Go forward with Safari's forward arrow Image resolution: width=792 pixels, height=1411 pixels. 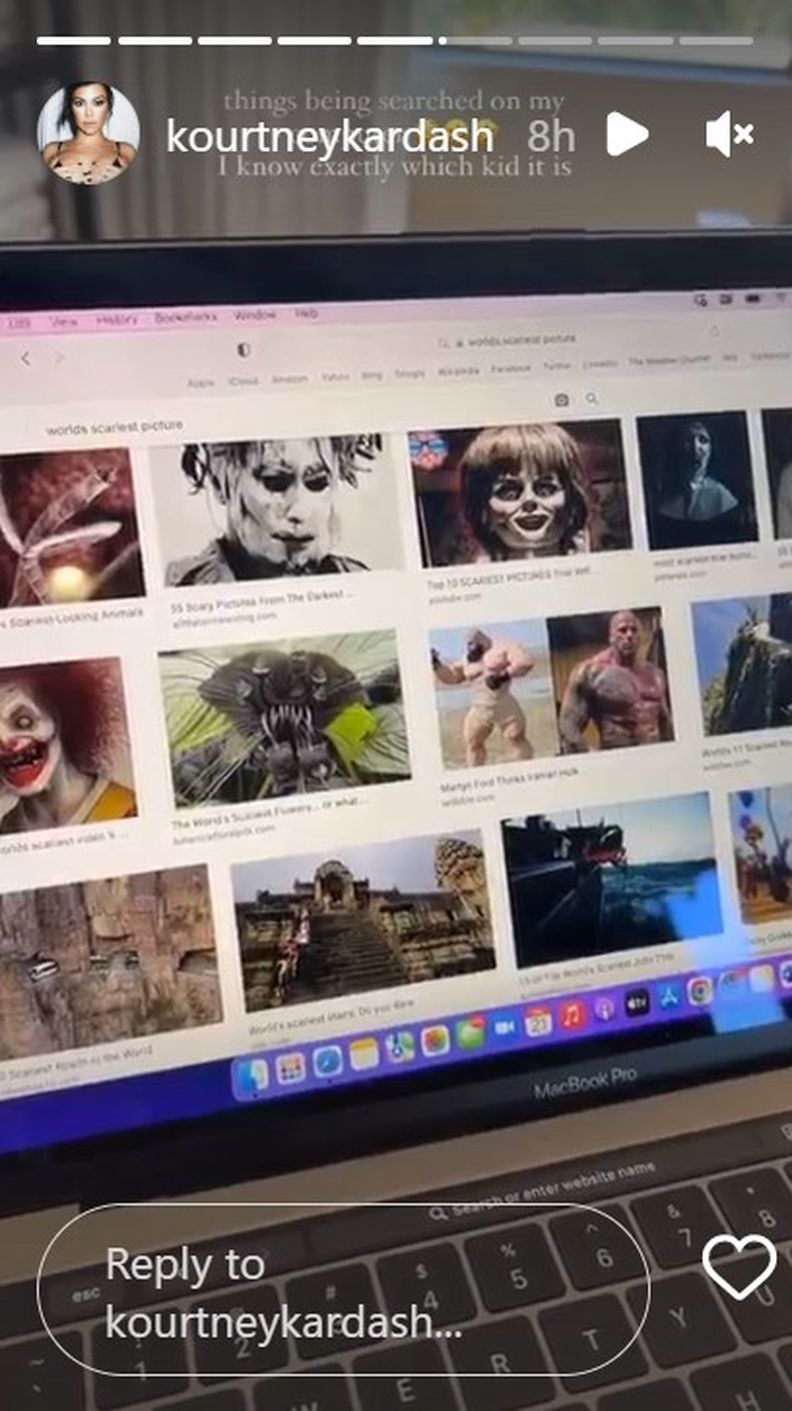coord(58,357)
